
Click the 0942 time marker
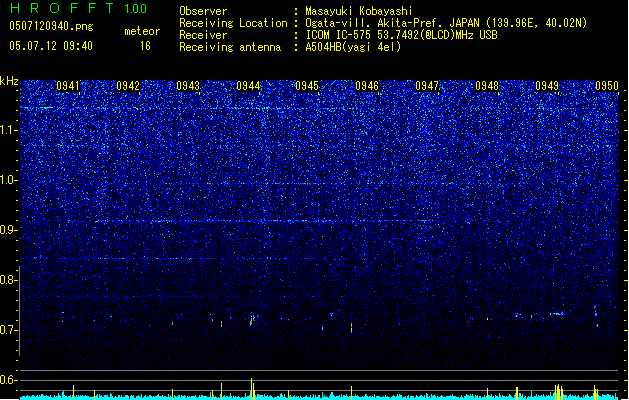pyautogui.click(x=128, y=86)
